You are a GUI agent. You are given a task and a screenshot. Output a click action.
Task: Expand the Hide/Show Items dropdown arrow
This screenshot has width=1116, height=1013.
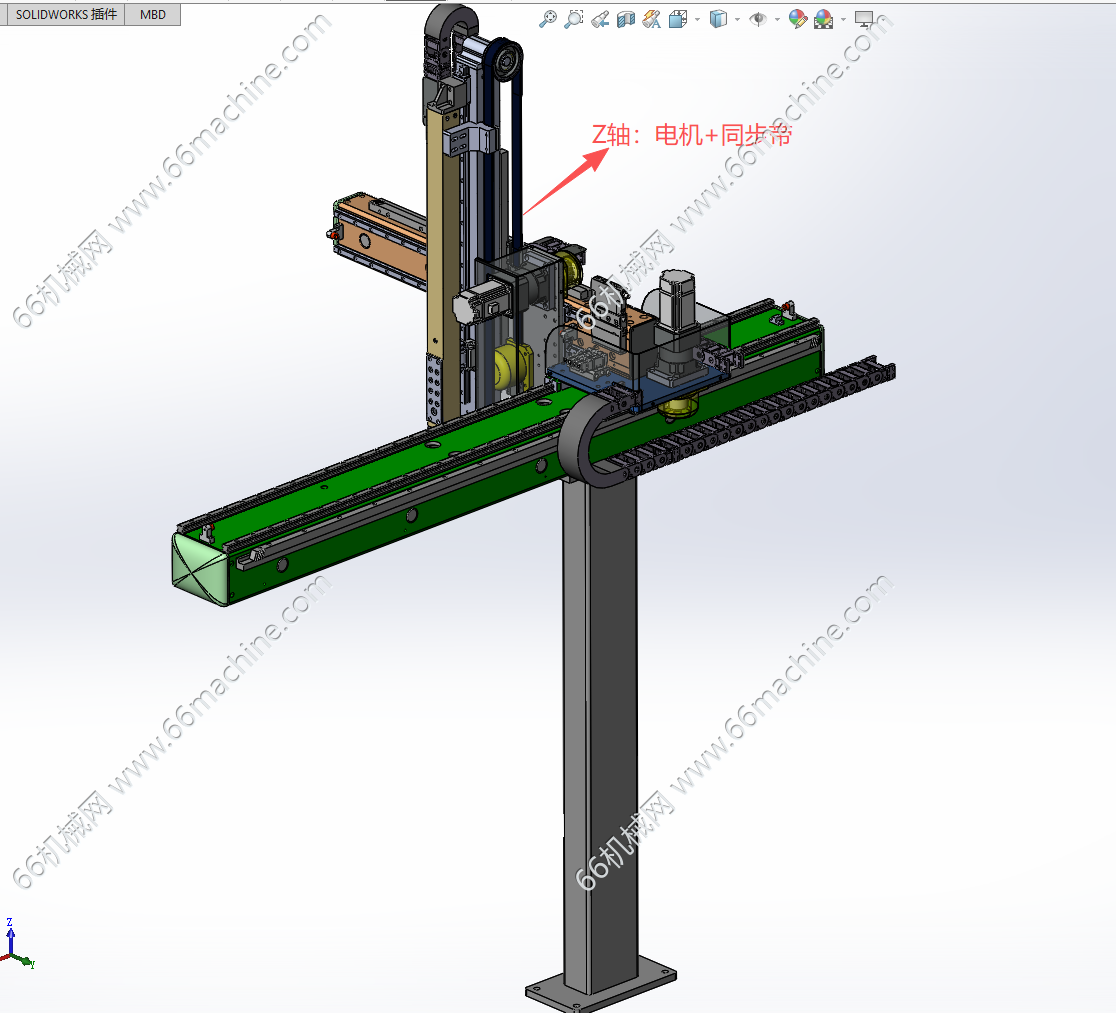(x=776, y=19)
